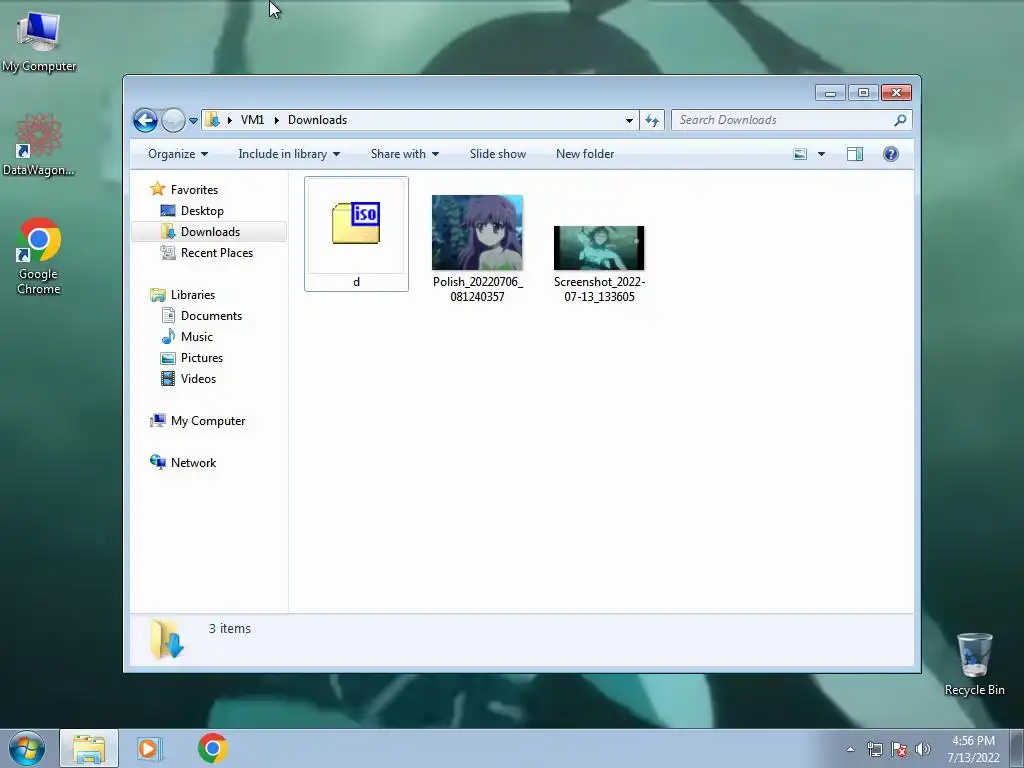This screenshot has width=1024, height=768.
Task: Click the Forward navigation arrow
Action: (x=173, y=120)
